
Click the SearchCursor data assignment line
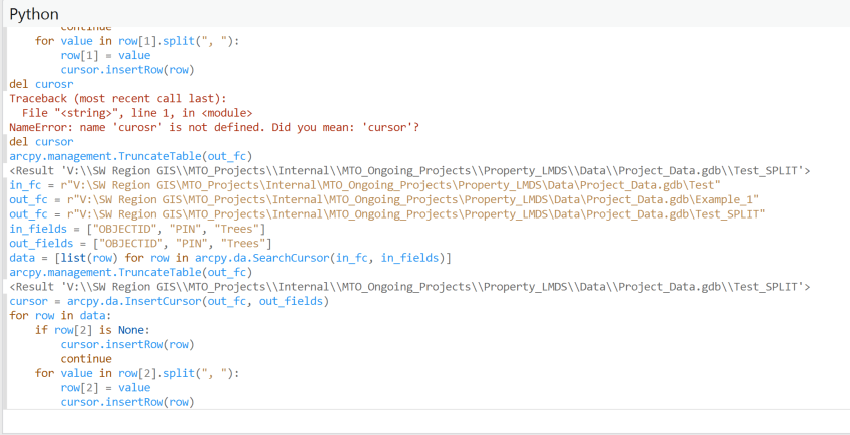pyautogui.click(x=231, y=258)
